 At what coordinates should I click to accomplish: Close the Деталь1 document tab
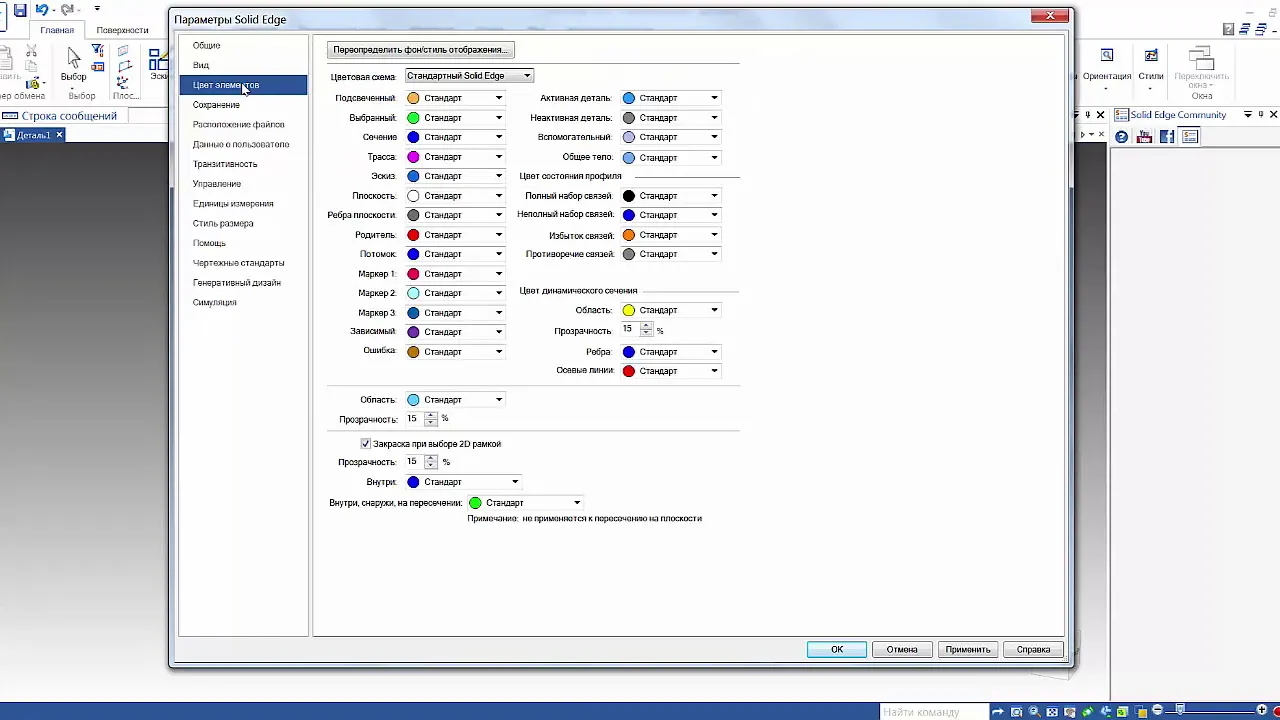(59, 135)
